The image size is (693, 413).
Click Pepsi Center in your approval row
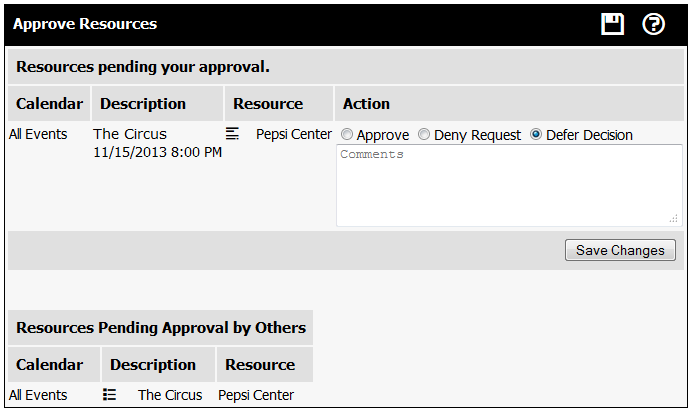[294, 134]
